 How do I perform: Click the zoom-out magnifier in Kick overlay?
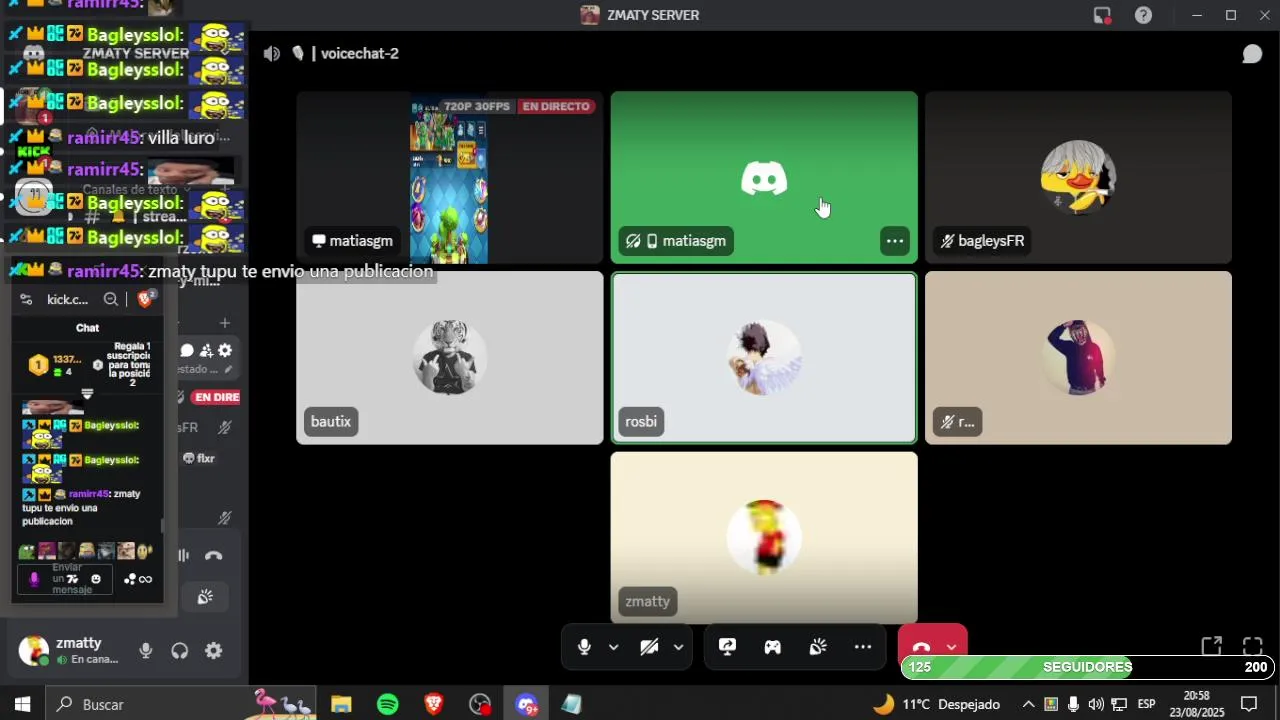111,299
